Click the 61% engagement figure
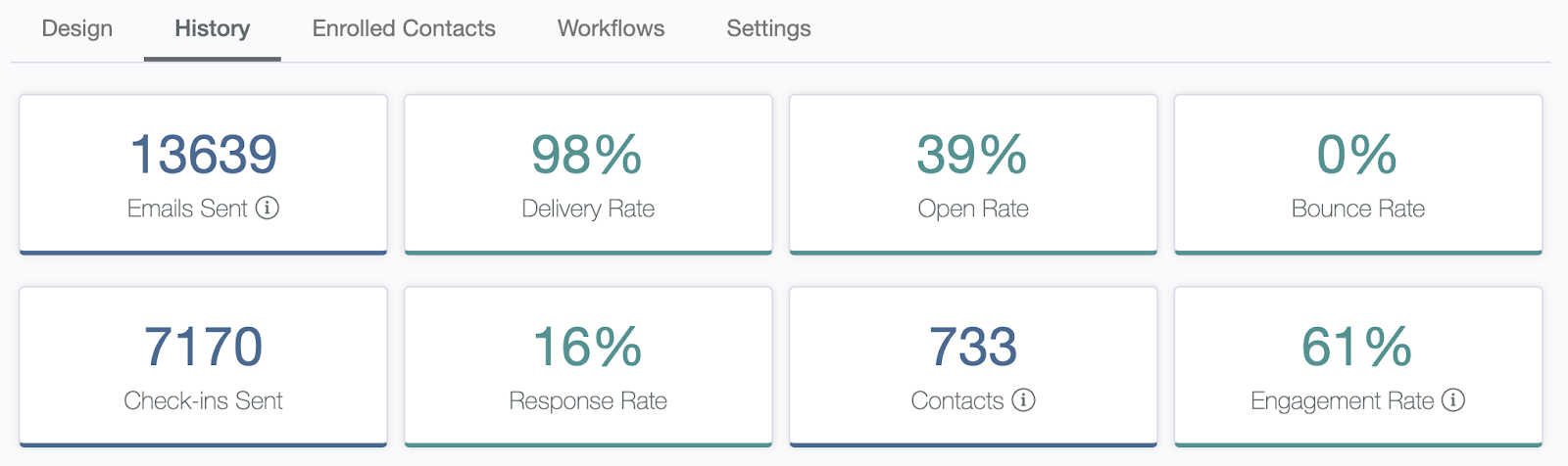1568x466 pixels. click(x=1357, y=347)
